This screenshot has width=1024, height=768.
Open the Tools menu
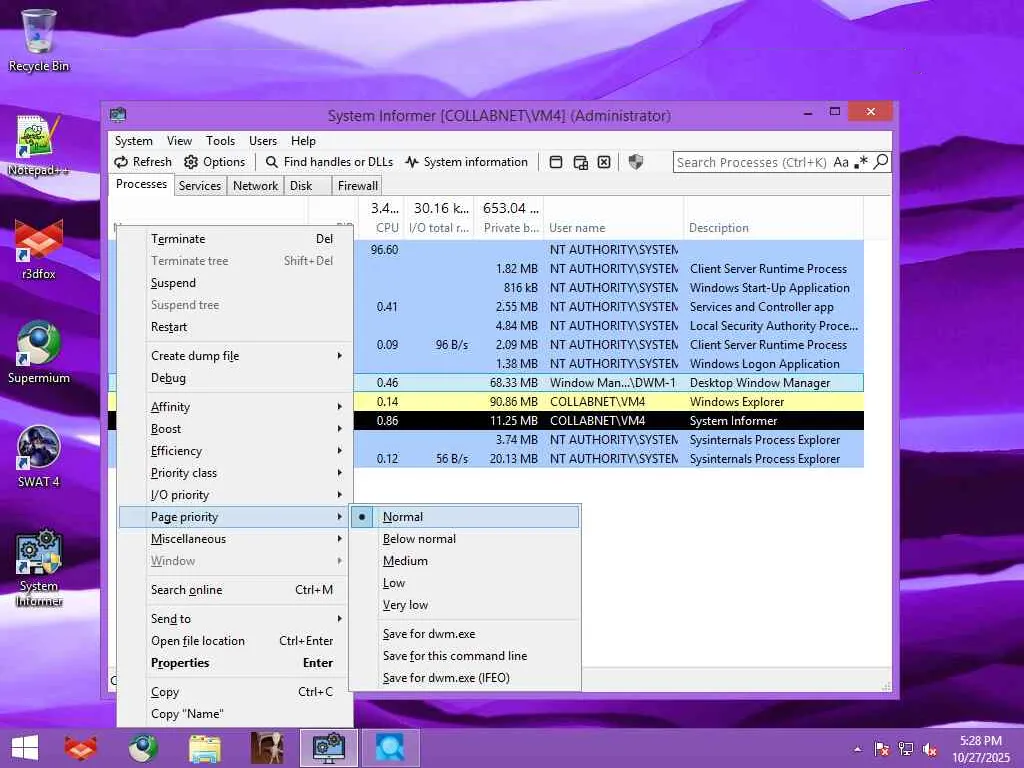coord(220,140)
